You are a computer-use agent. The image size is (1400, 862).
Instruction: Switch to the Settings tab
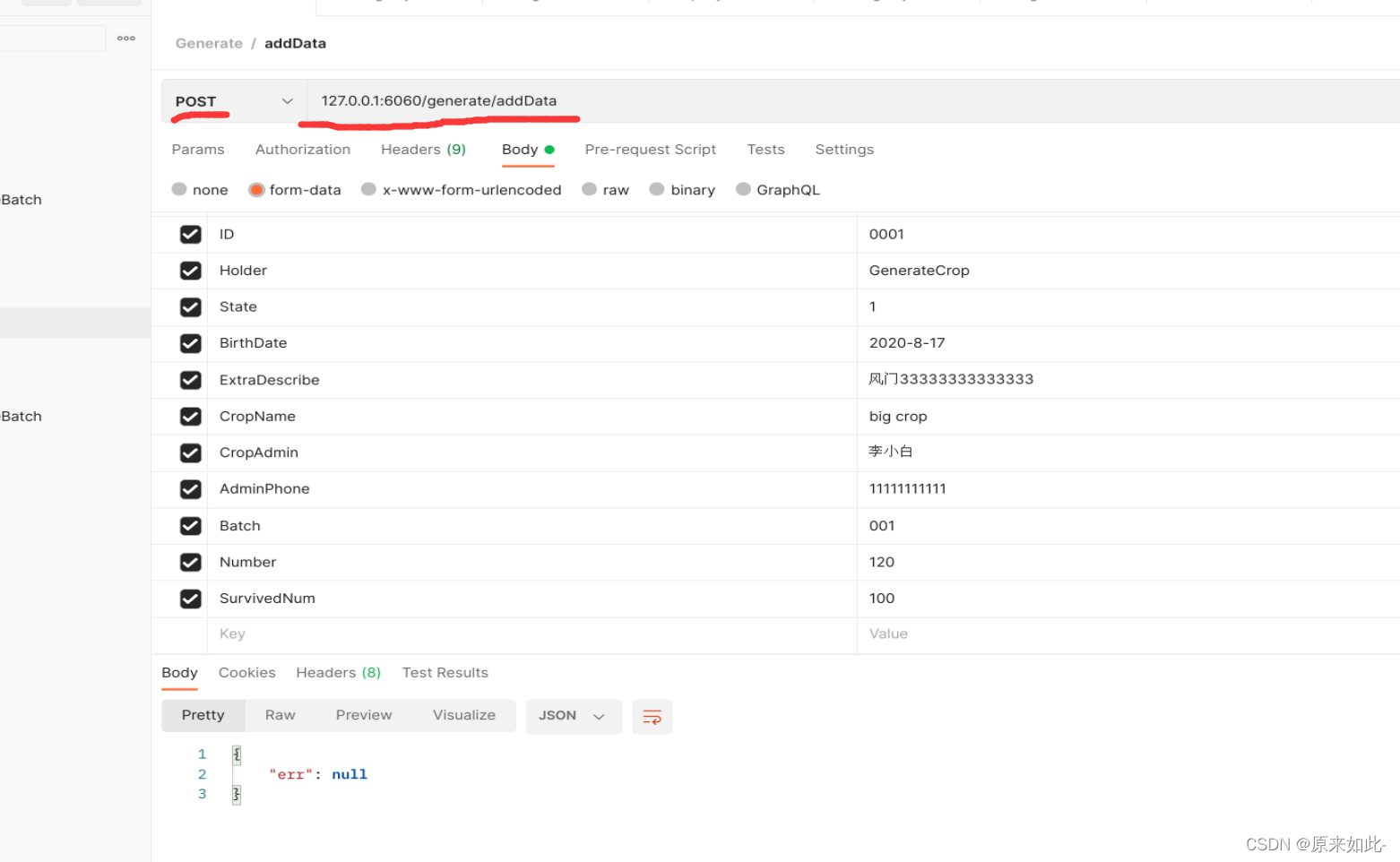844,150
